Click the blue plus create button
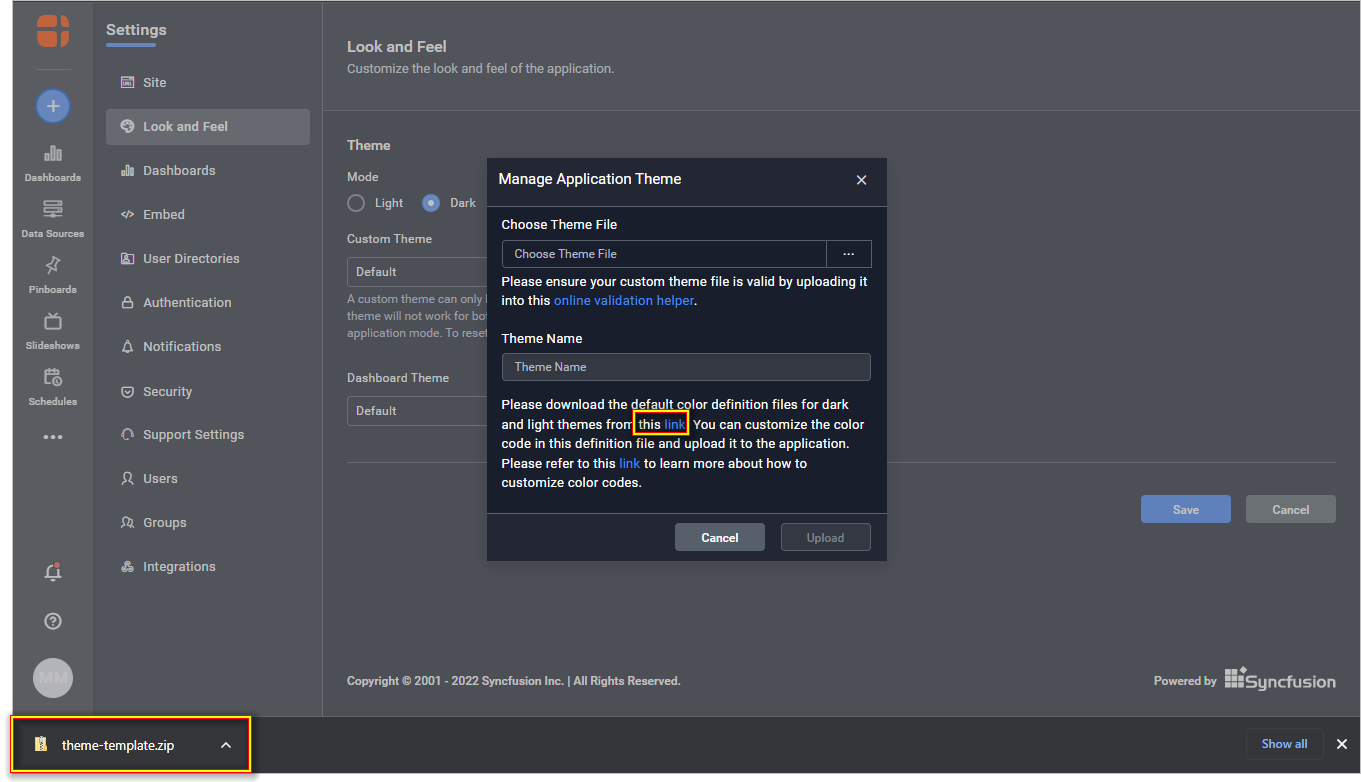 [x=53, y=105]
